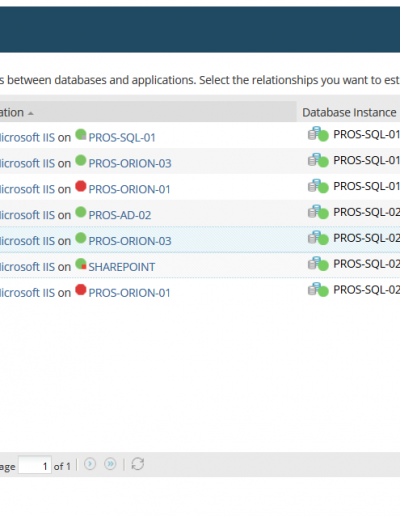Click the Database Instance column header
400x516 pixels.
pyautogui.click(x=349, y=112)
